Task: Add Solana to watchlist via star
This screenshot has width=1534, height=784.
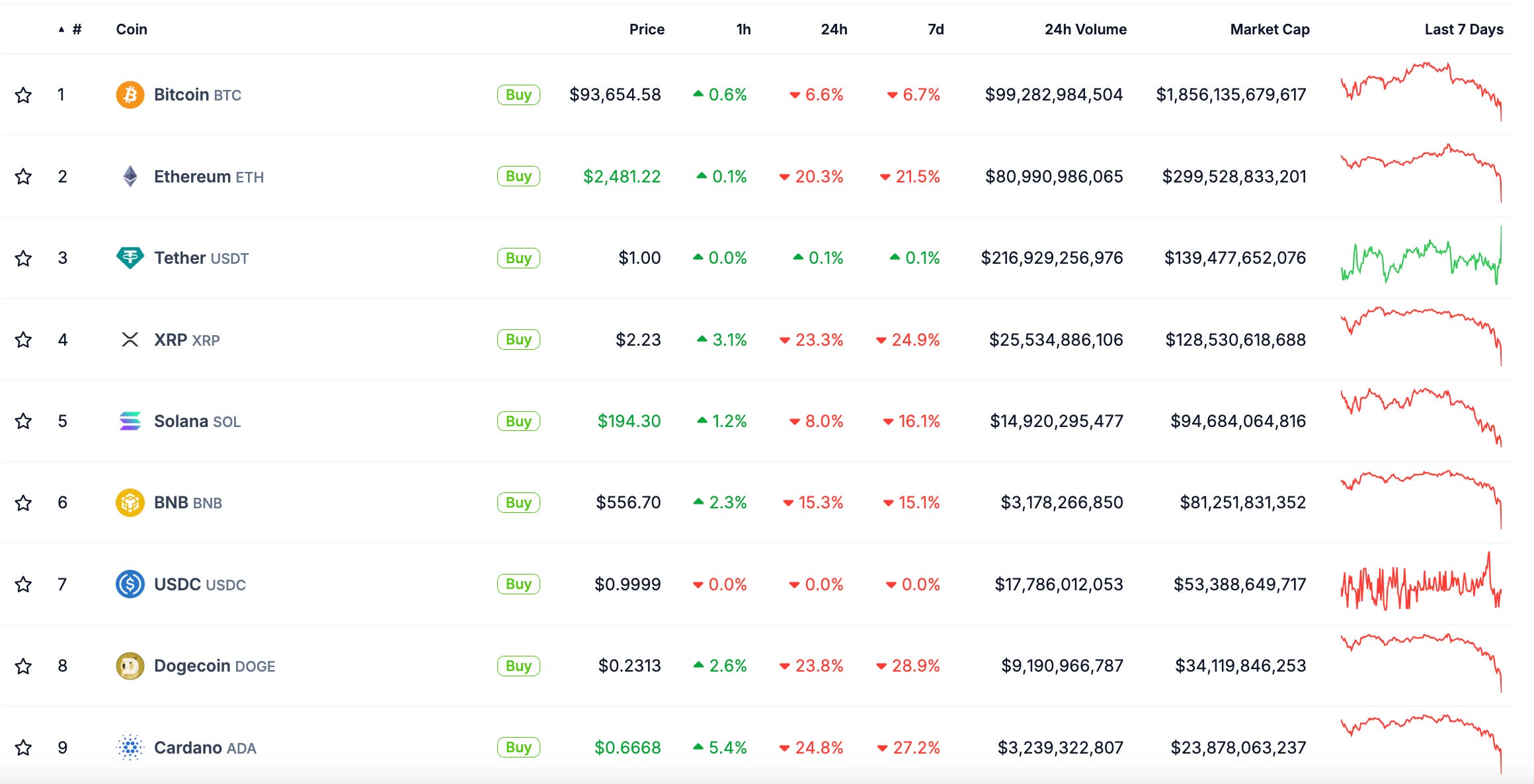Action: coord(24,421)
